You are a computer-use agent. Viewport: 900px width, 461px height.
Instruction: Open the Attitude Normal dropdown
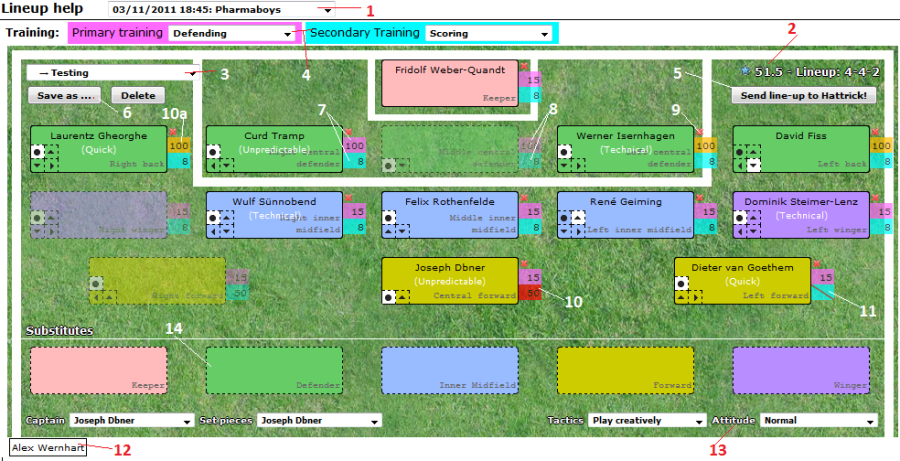(x=819, y=420)
